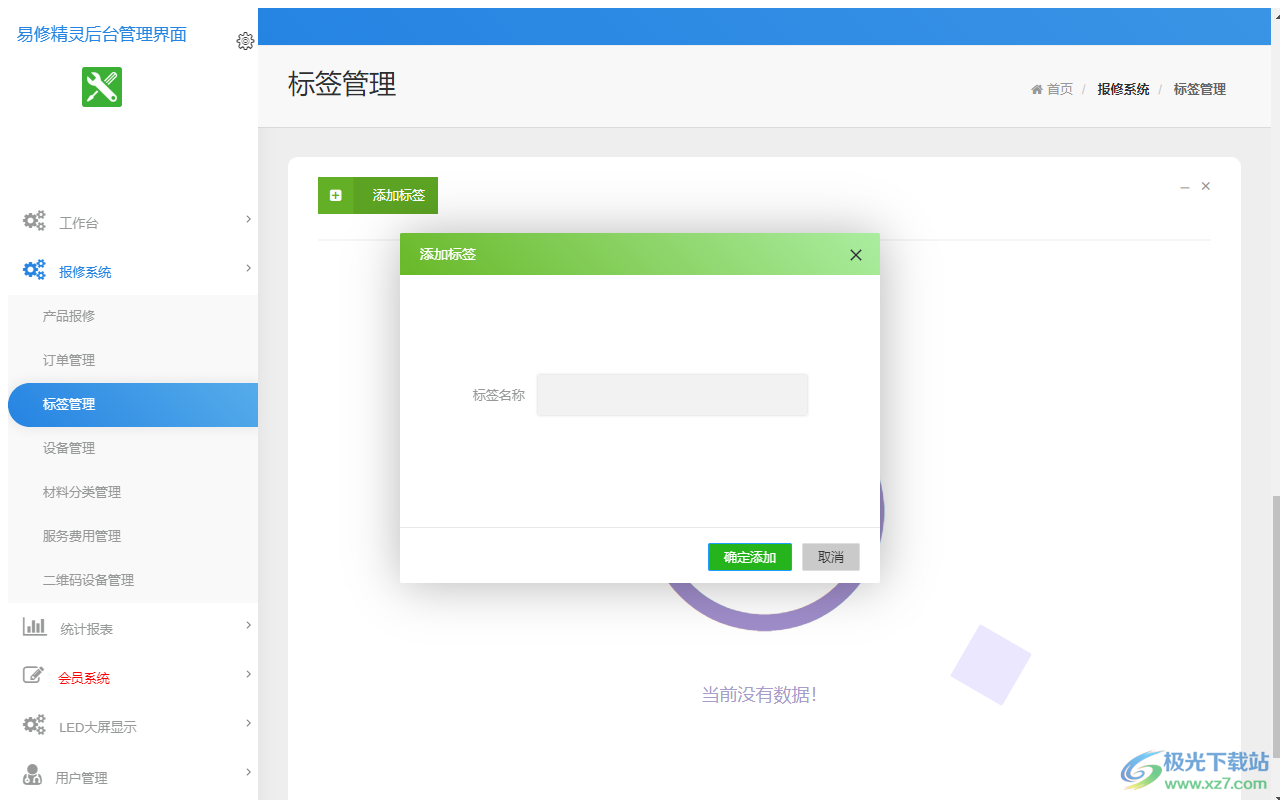Click the LED大屏显示 gears icon
The image size is (1280, 800).
(35, 725)
